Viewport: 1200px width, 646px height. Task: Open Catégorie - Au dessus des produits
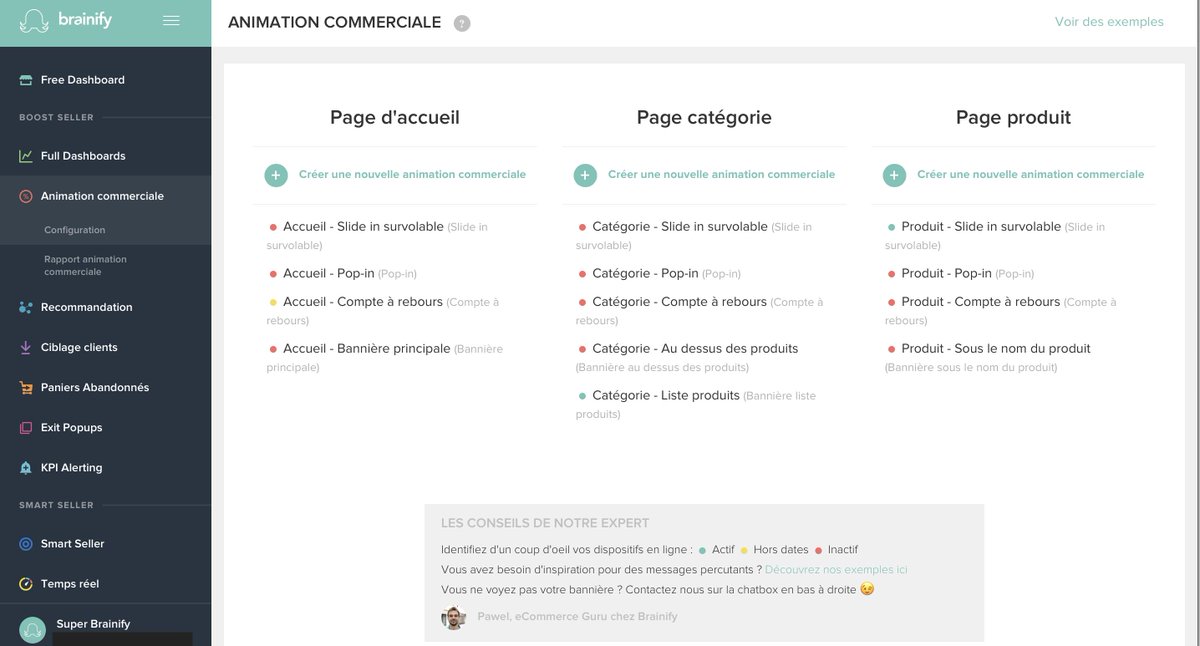tap(695, 349)
